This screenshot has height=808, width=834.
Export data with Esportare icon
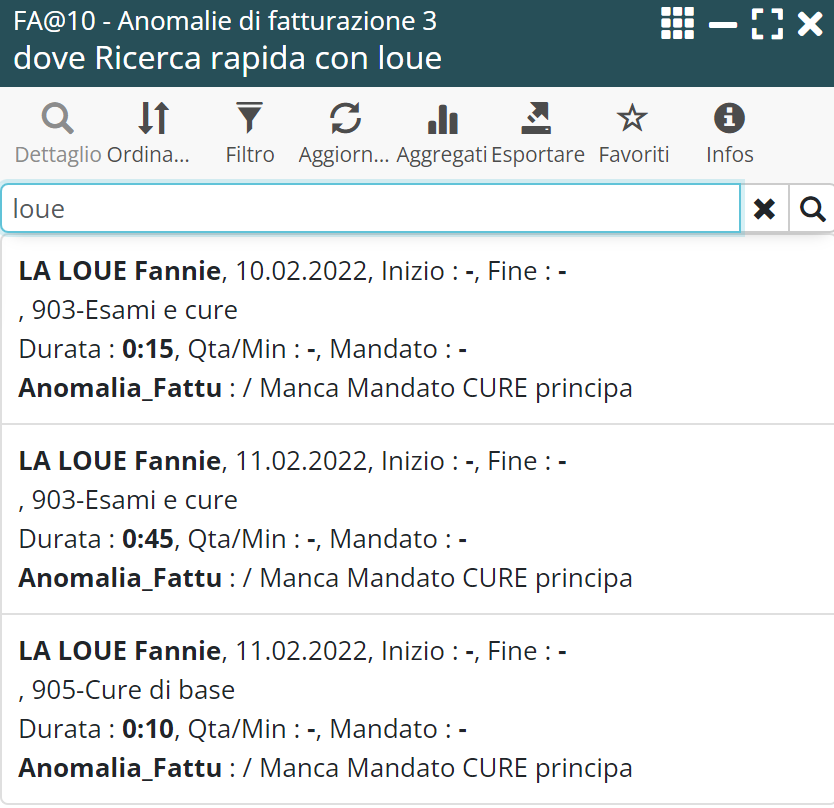coord(537,120)
